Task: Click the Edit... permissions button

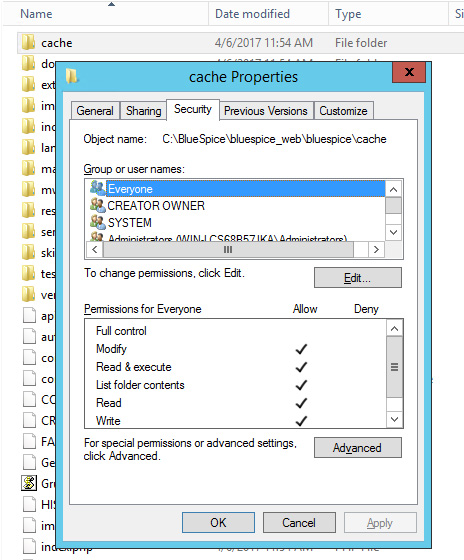Action: 358,278
